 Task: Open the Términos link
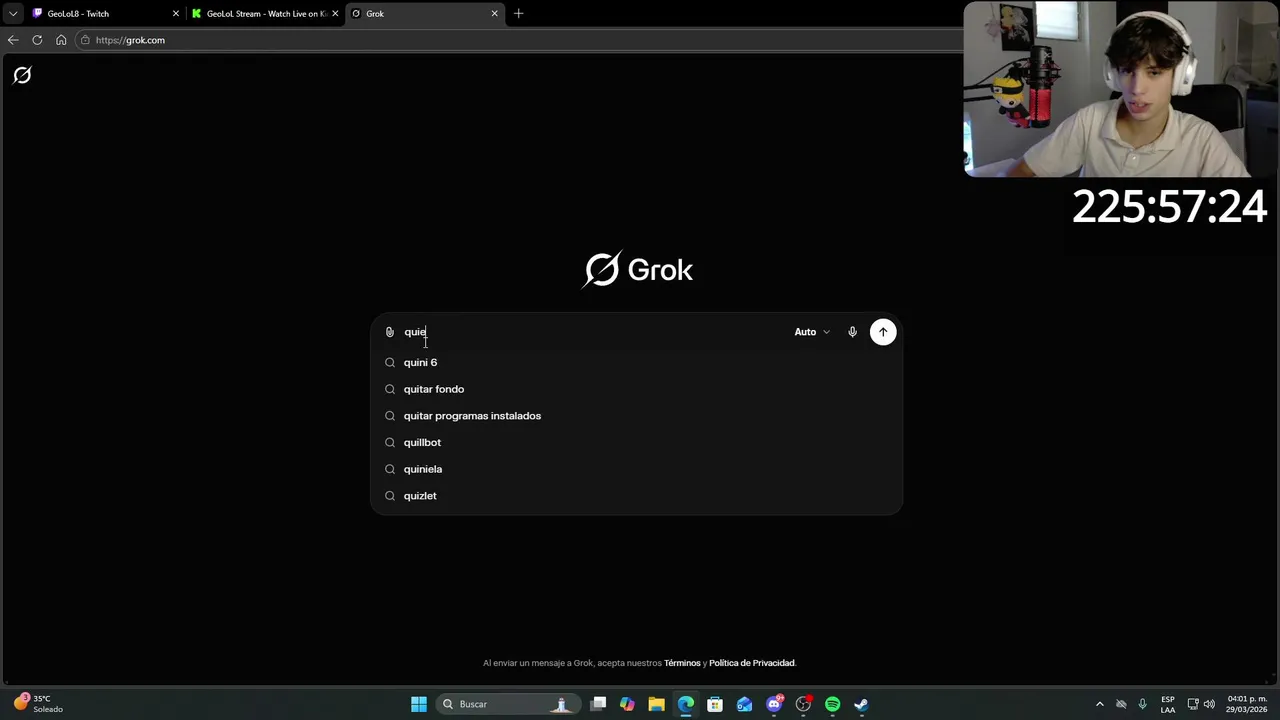[682, 663]
